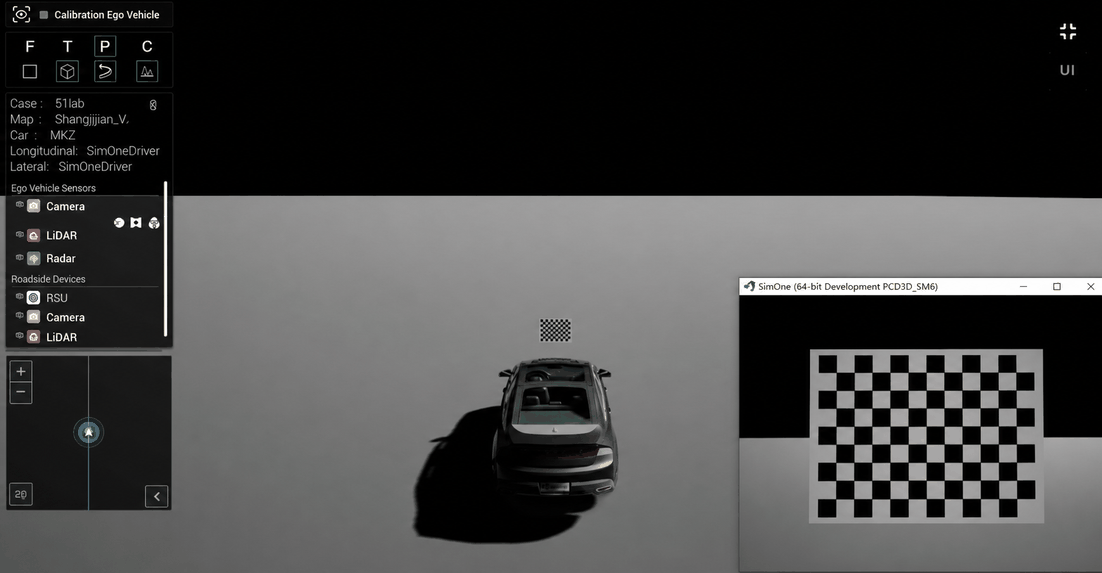The height and width of the screenshot is (573, 1102).
Task: Zoom out the minimap with minus button
Action: [21, 392]
